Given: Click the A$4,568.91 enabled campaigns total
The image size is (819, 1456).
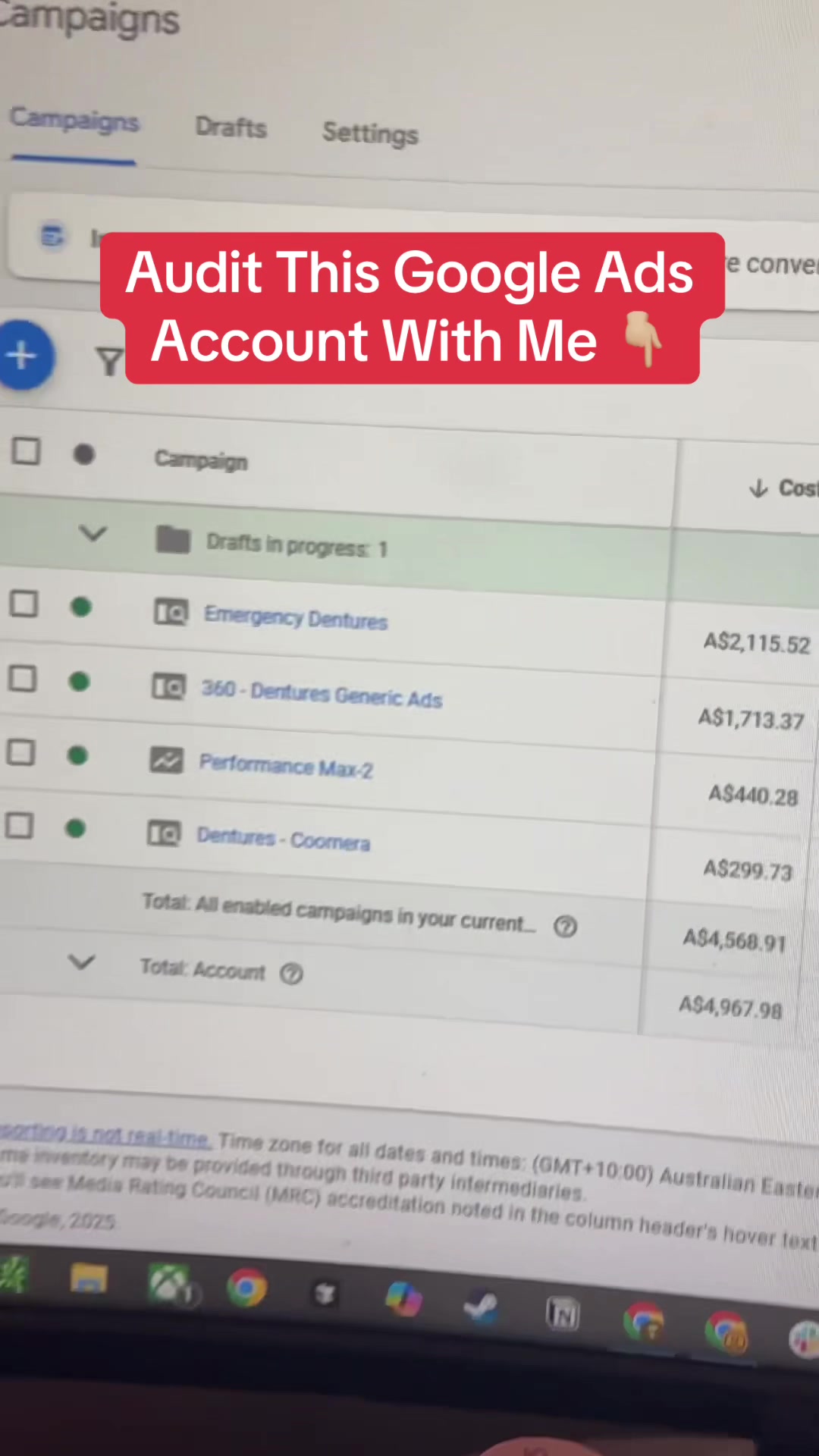Looking at the screenshot, I should click(x=734, y=940).
